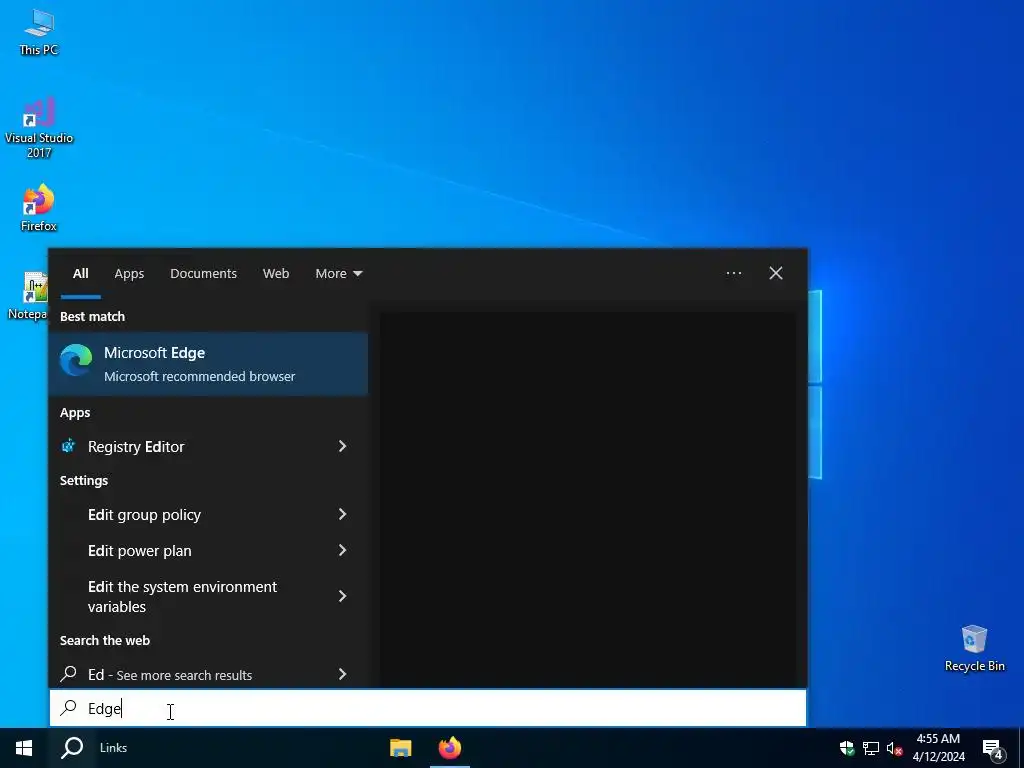Switch to the Apps search tab
Screen dimensions: 1024x768
[129, 274]
